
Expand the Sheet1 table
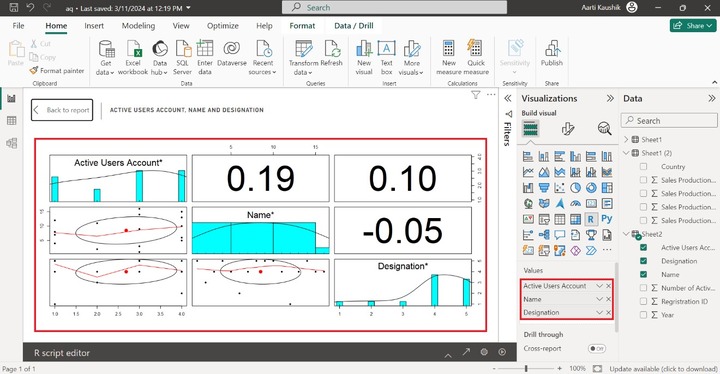coord(626,139)
